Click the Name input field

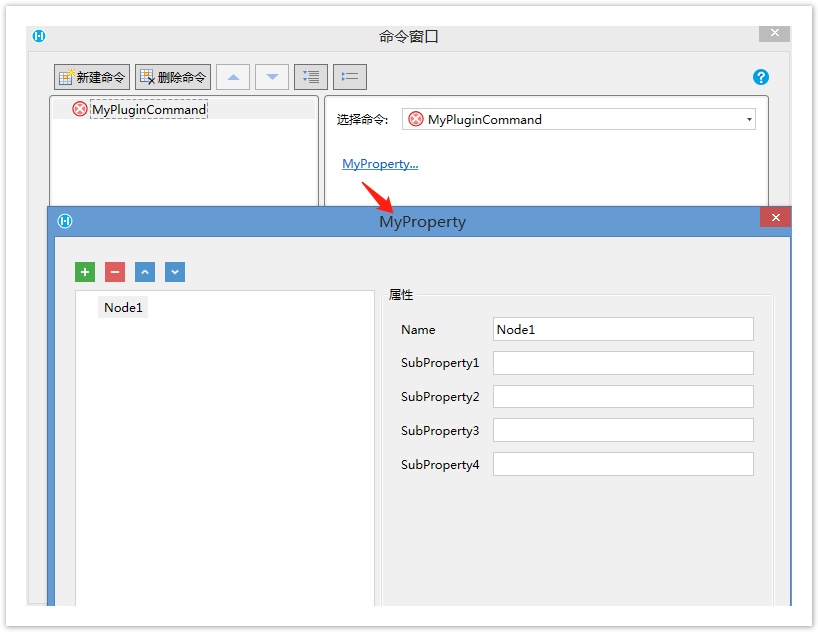click(x=623, y=329)
